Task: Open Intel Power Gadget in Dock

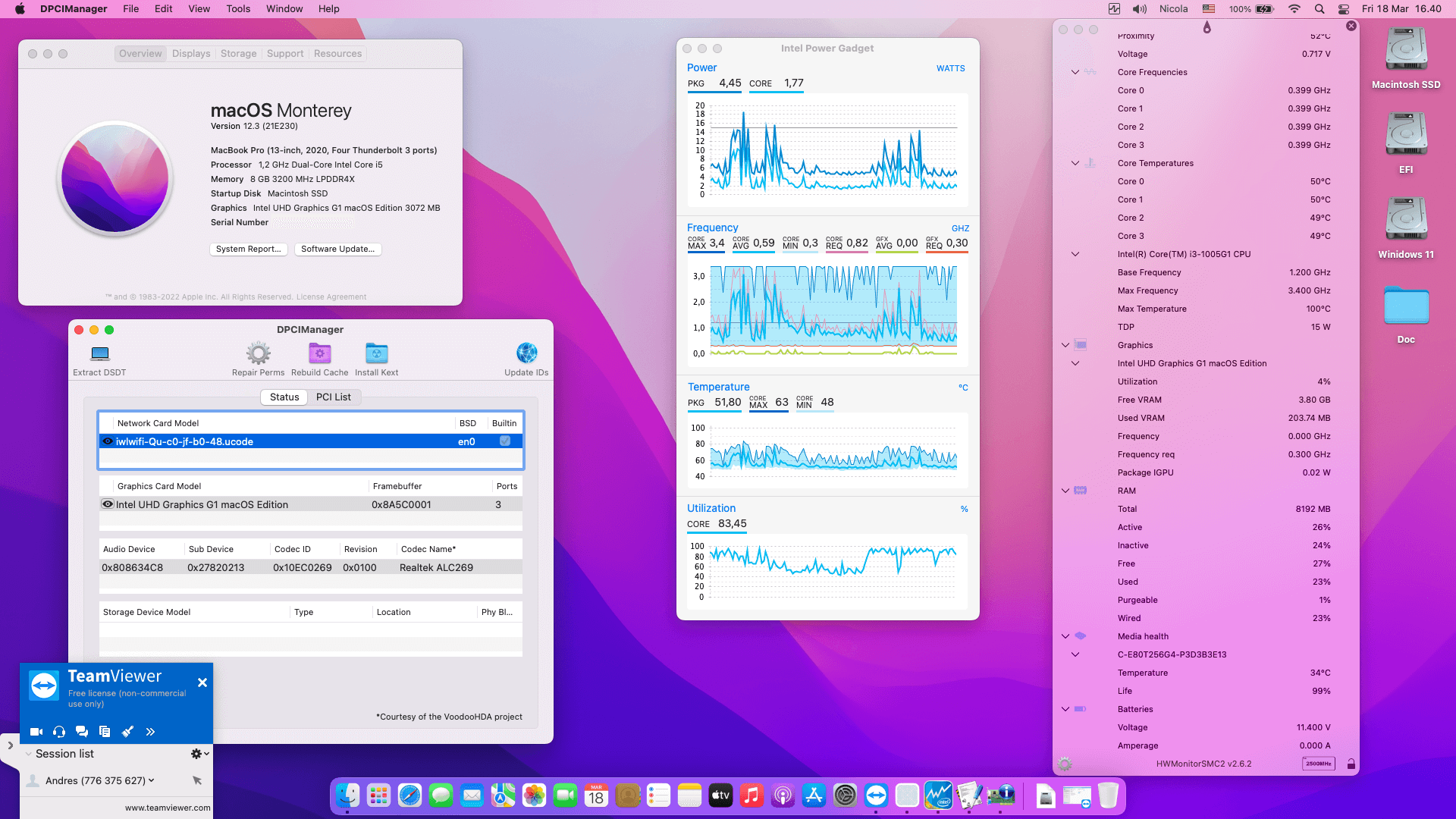Action: click(x=938, y=795)
